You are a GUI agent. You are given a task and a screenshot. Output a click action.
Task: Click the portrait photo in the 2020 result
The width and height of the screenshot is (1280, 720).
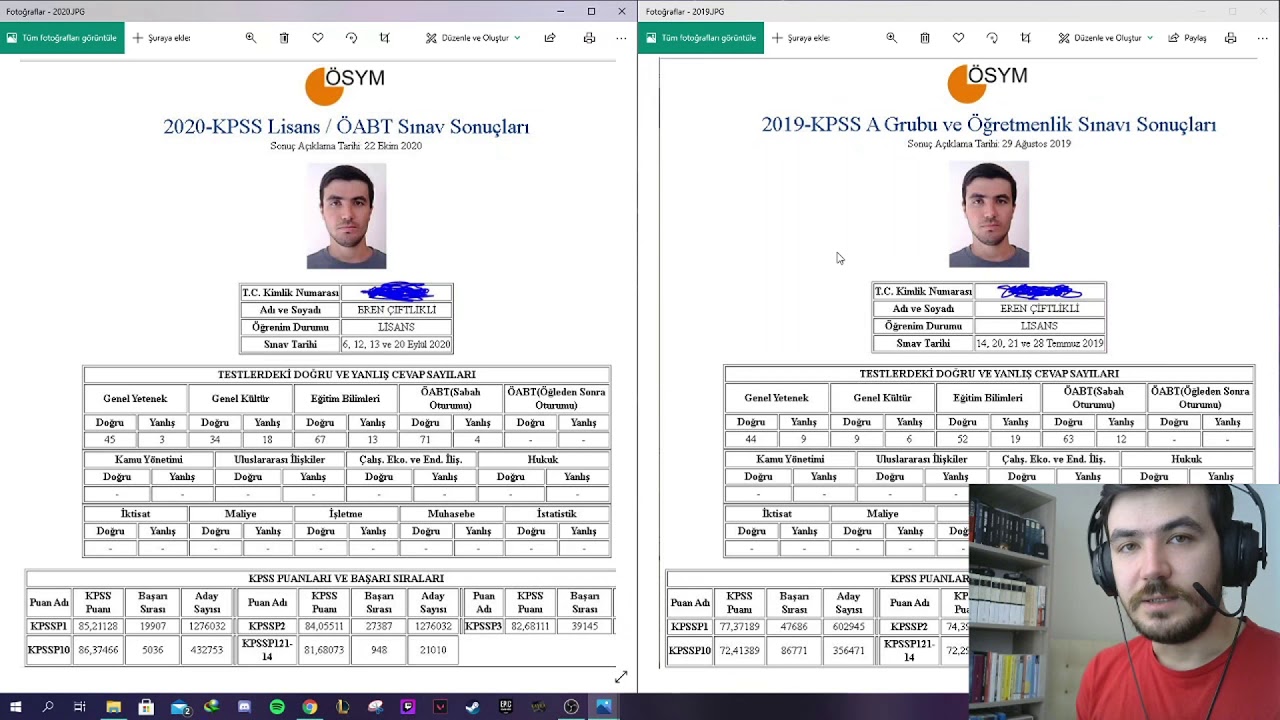pyautogui.click(x=346, y=217)
